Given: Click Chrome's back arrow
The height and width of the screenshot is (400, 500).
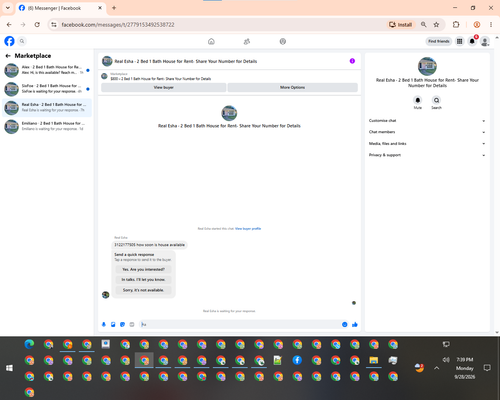Looking at the screenshot, I should (x=9, y=25).
